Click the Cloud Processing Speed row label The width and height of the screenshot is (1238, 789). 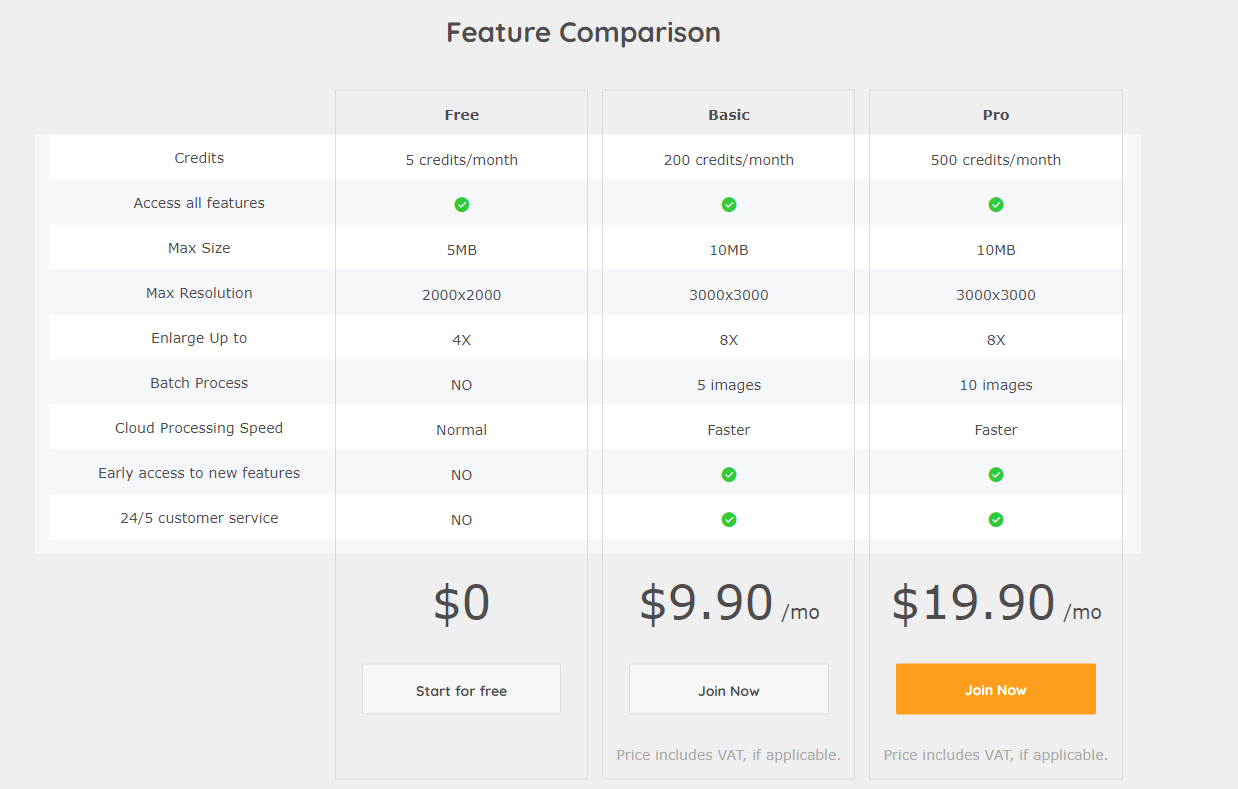(199, 428)
